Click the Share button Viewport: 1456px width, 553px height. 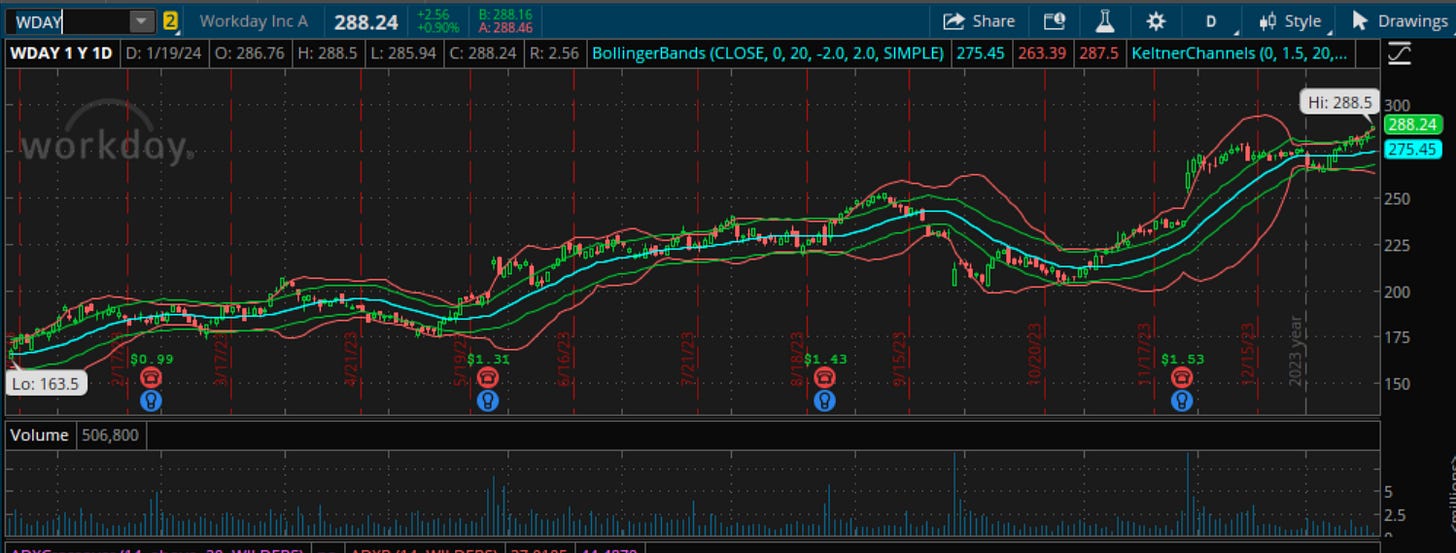pyautogui.click(x=979, y=21)
